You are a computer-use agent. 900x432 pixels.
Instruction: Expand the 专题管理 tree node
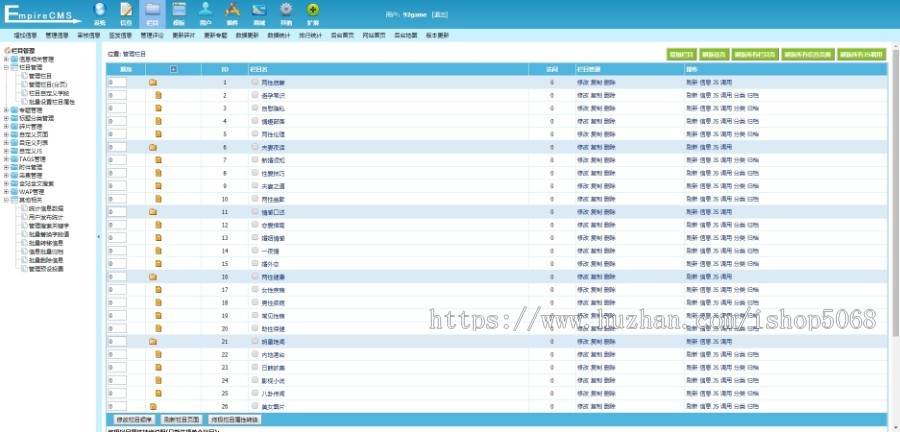(x=6, y=110)
